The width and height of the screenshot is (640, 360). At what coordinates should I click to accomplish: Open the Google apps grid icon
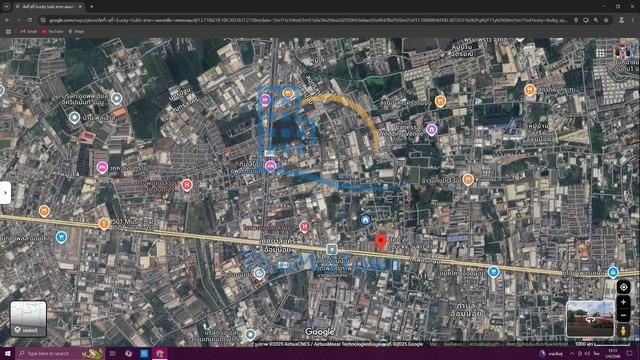pos(600,53)
